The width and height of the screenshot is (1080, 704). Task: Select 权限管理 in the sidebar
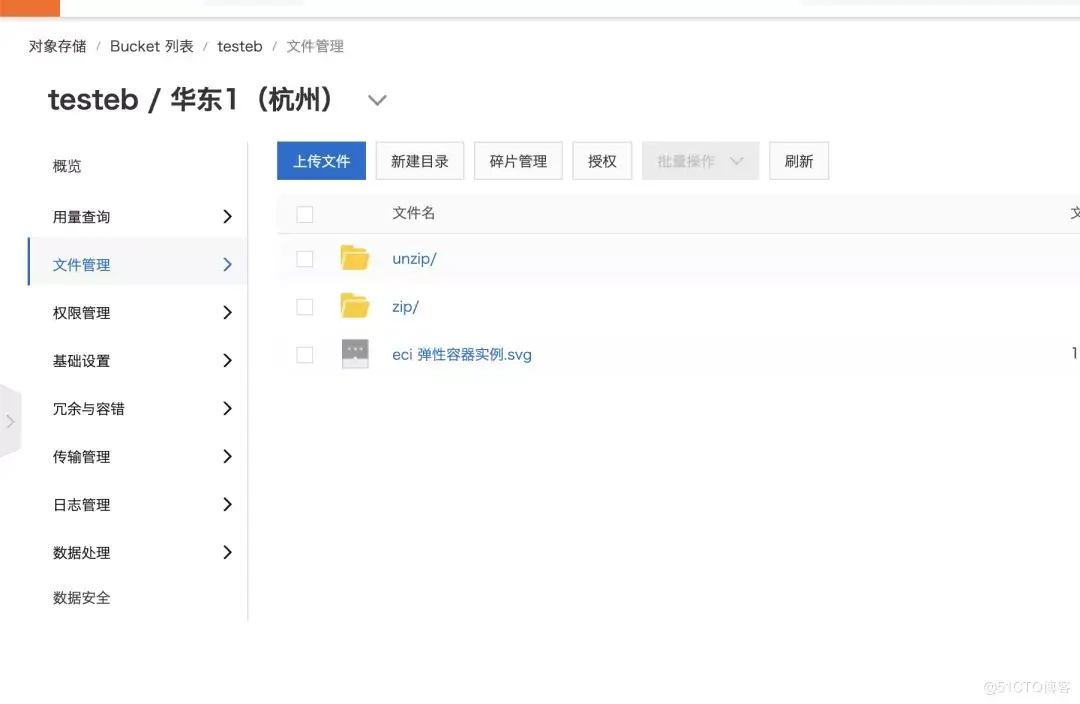(81, 313)
